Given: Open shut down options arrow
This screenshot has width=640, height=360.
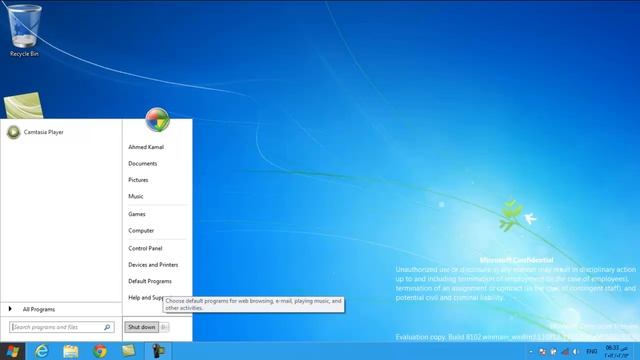Looking at the screenshot, I should pyautogui.click(x=164, y=327).
